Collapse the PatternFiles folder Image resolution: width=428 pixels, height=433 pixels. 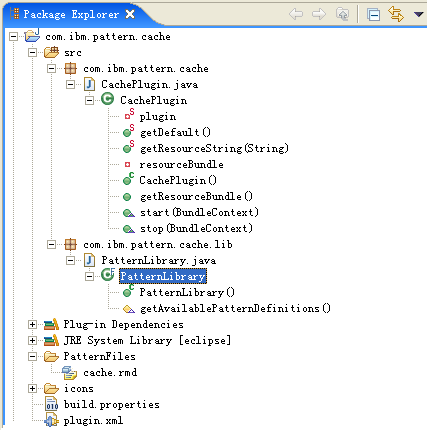(x=32, y=356)
